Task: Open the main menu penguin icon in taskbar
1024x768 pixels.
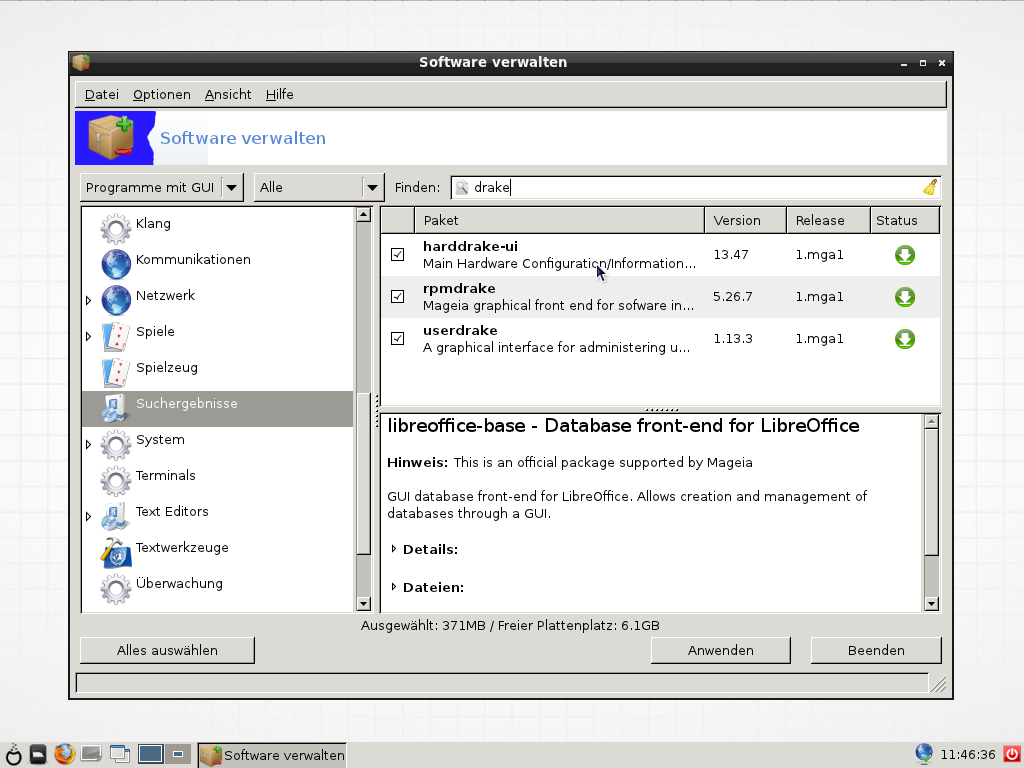Action: (x=13, y=755)
